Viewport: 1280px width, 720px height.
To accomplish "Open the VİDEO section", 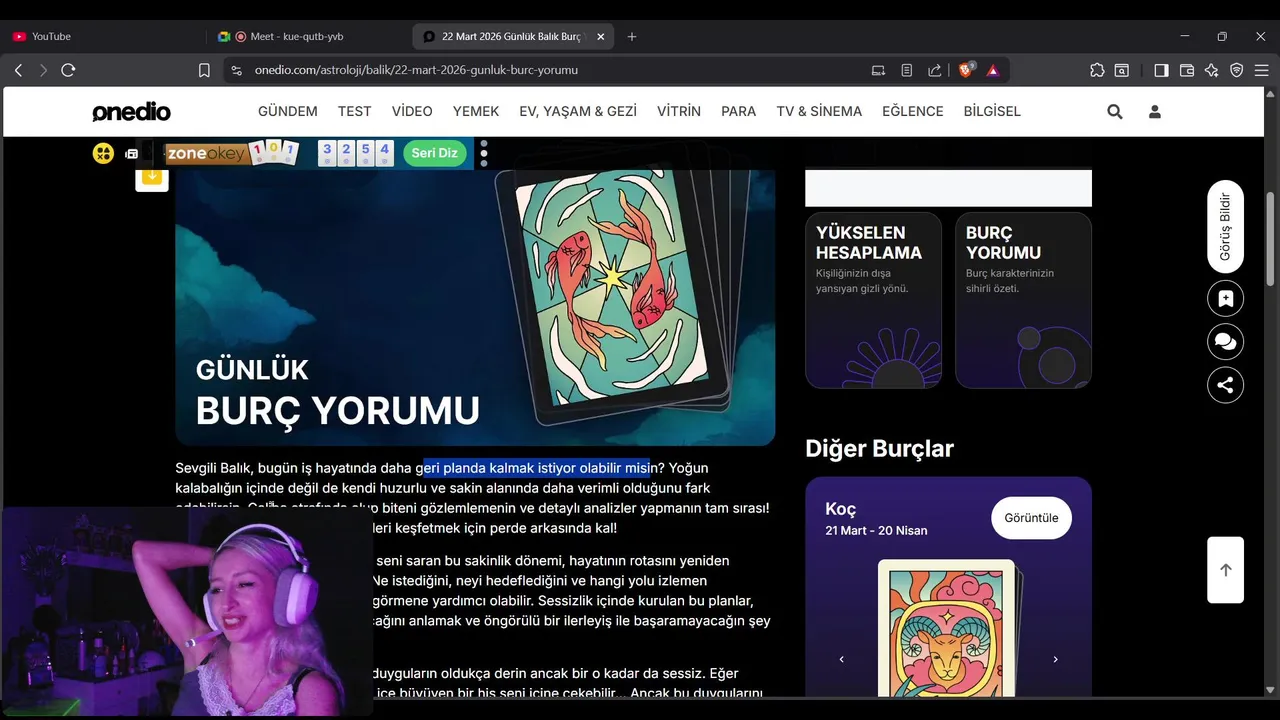I will [x=412, y=111].
